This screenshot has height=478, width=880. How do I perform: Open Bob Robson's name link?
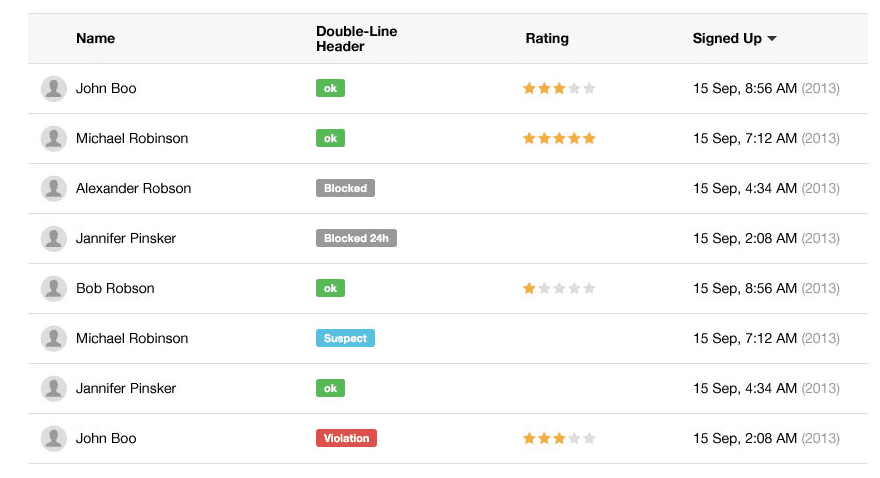[115, 288]
